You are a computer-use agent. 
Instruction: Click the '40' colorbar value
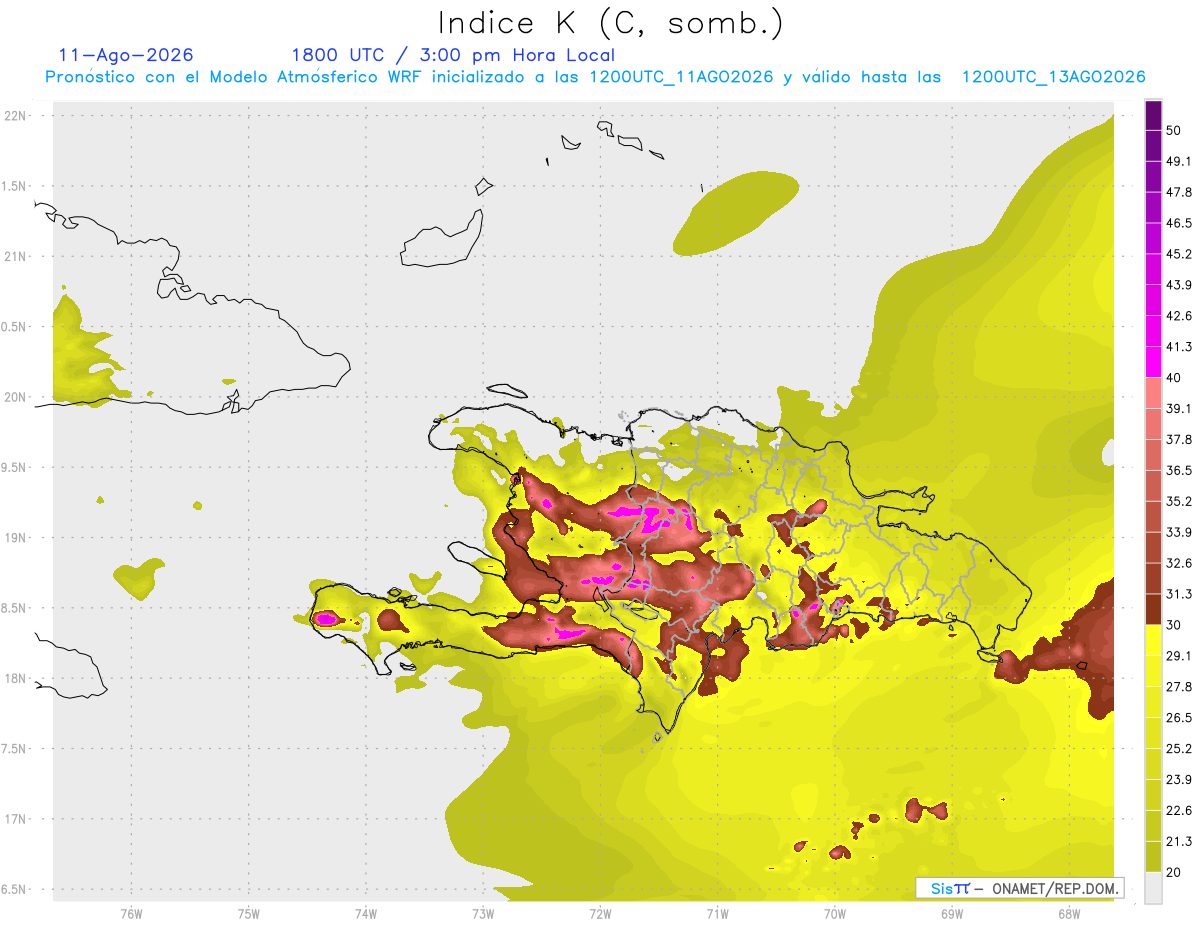[x=1175, y=378]
